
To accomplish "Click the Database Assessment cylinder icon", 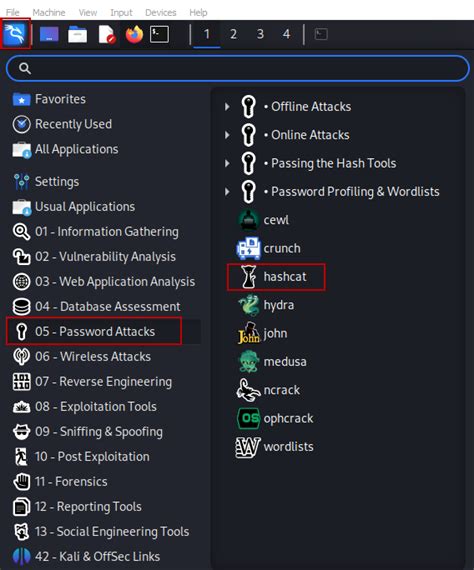I will [21, 306].
